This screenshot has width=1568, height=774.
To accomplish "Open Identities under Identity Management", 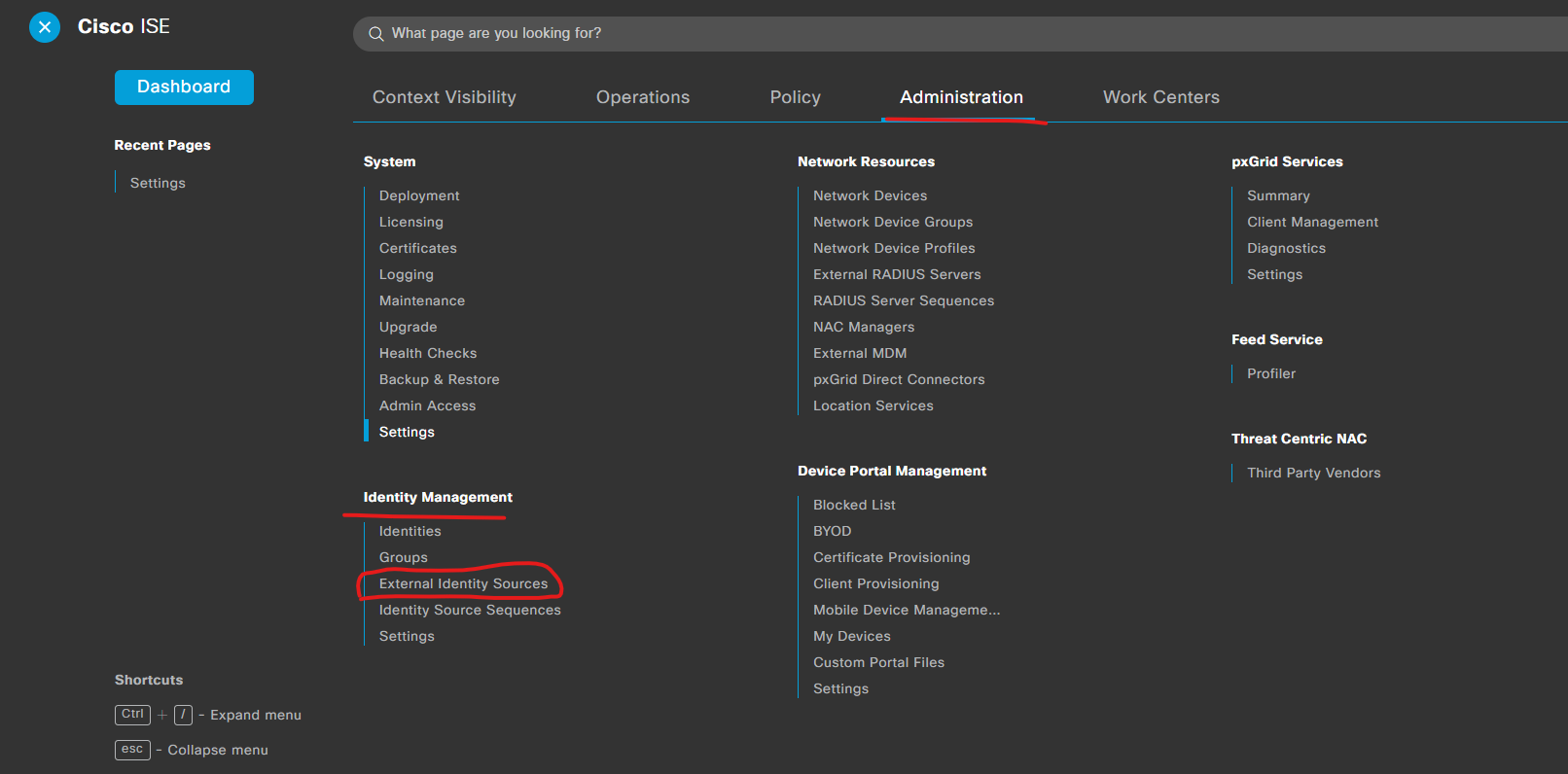I will (410, 531).
